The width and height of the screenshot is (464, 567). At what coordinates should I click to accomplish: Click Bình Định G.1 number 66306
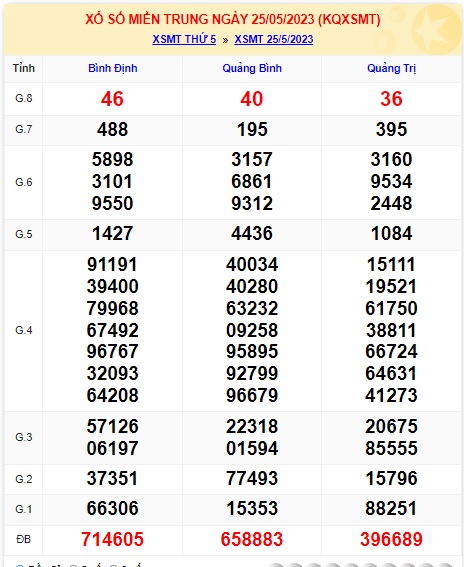tap(112, 508)
